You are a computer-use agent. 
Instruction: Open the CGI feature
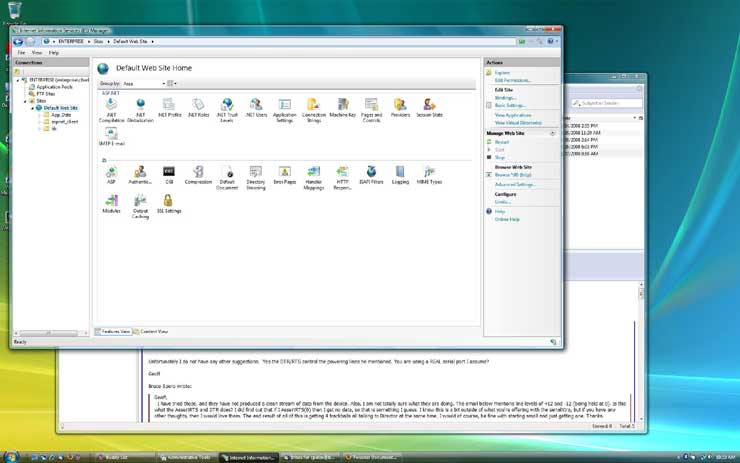coord(169,175)
